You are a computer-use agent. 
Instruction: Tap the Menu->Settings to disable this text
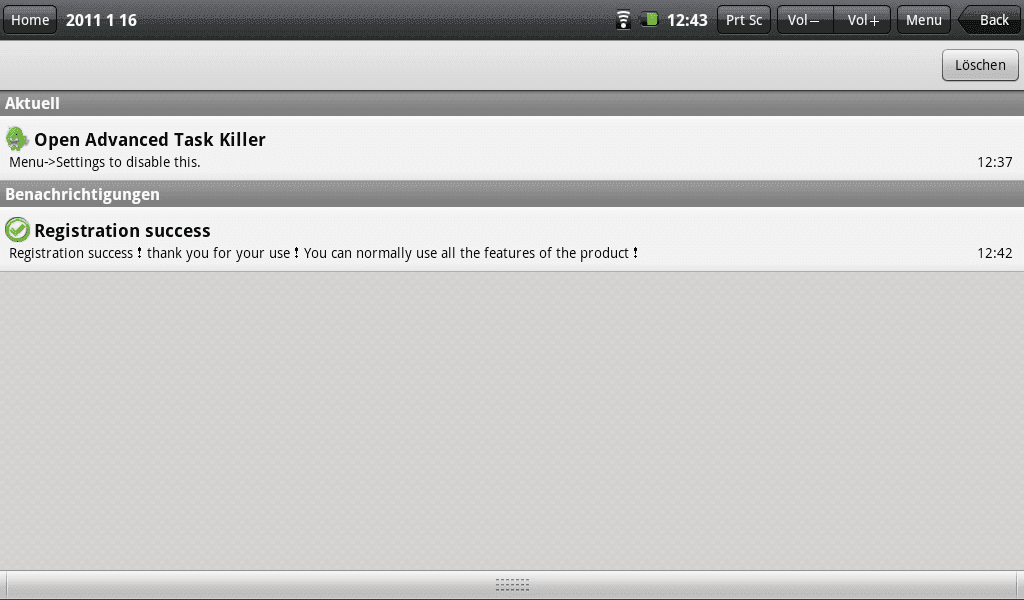104,162
